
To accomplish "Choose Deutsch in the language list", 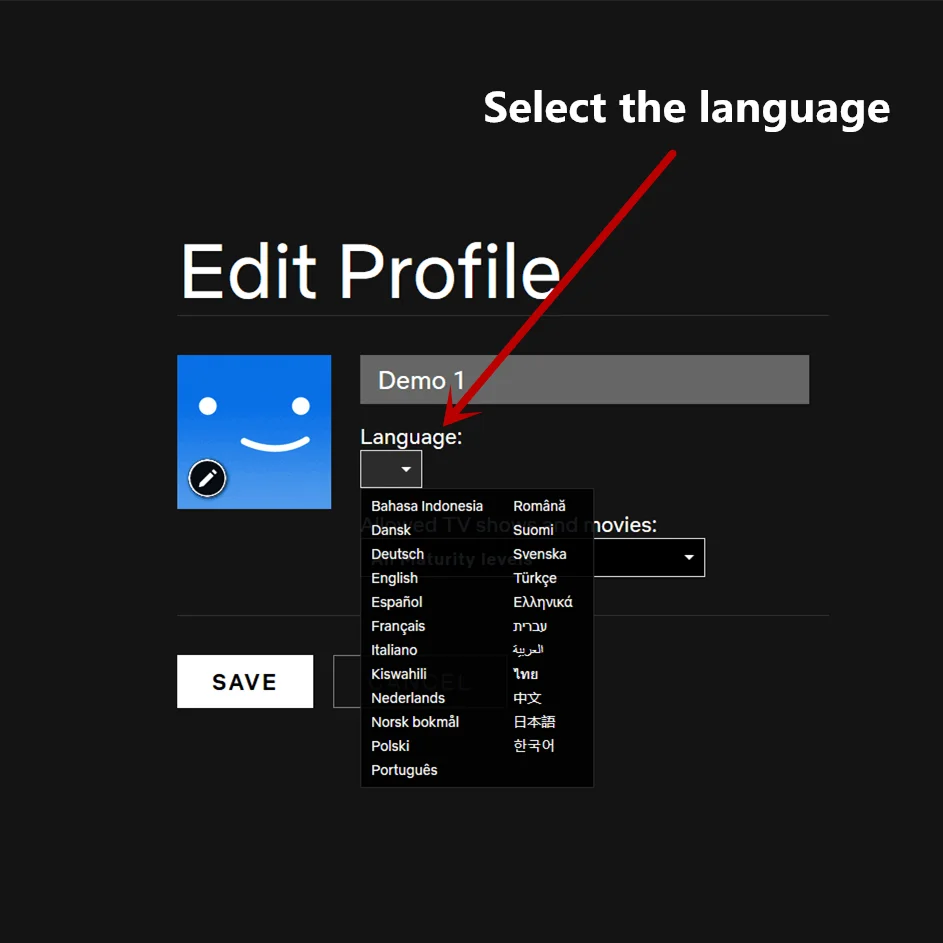I will pyautogui.click(x=398, y=554).
